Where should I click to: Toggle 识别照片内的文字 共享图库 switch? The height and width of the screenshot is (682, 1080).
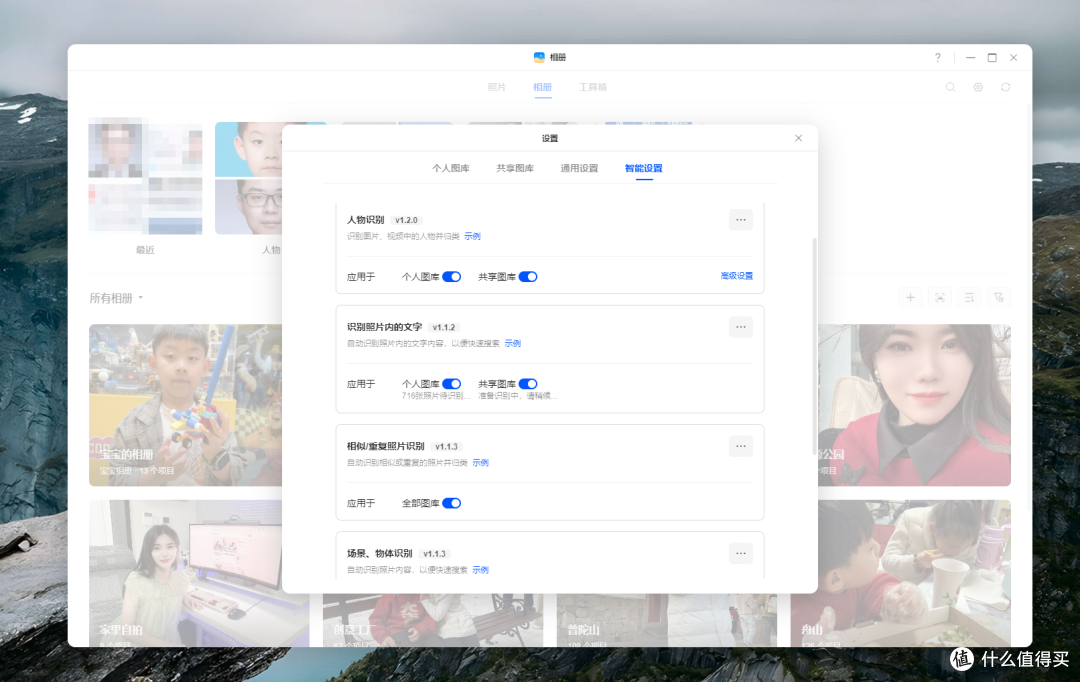528,384
